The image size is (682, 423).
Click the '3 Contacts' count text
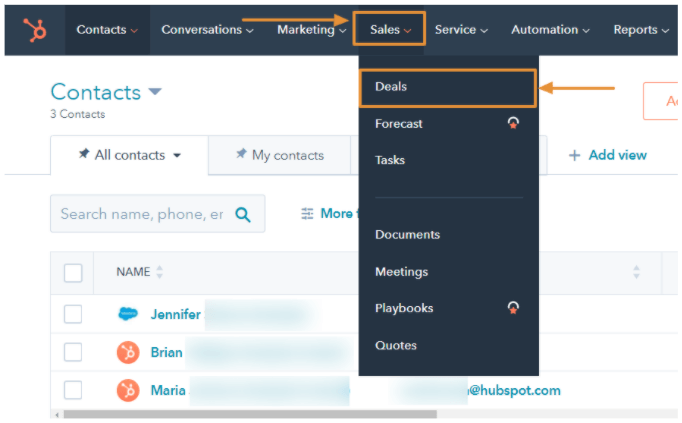[x=77, y=114]
